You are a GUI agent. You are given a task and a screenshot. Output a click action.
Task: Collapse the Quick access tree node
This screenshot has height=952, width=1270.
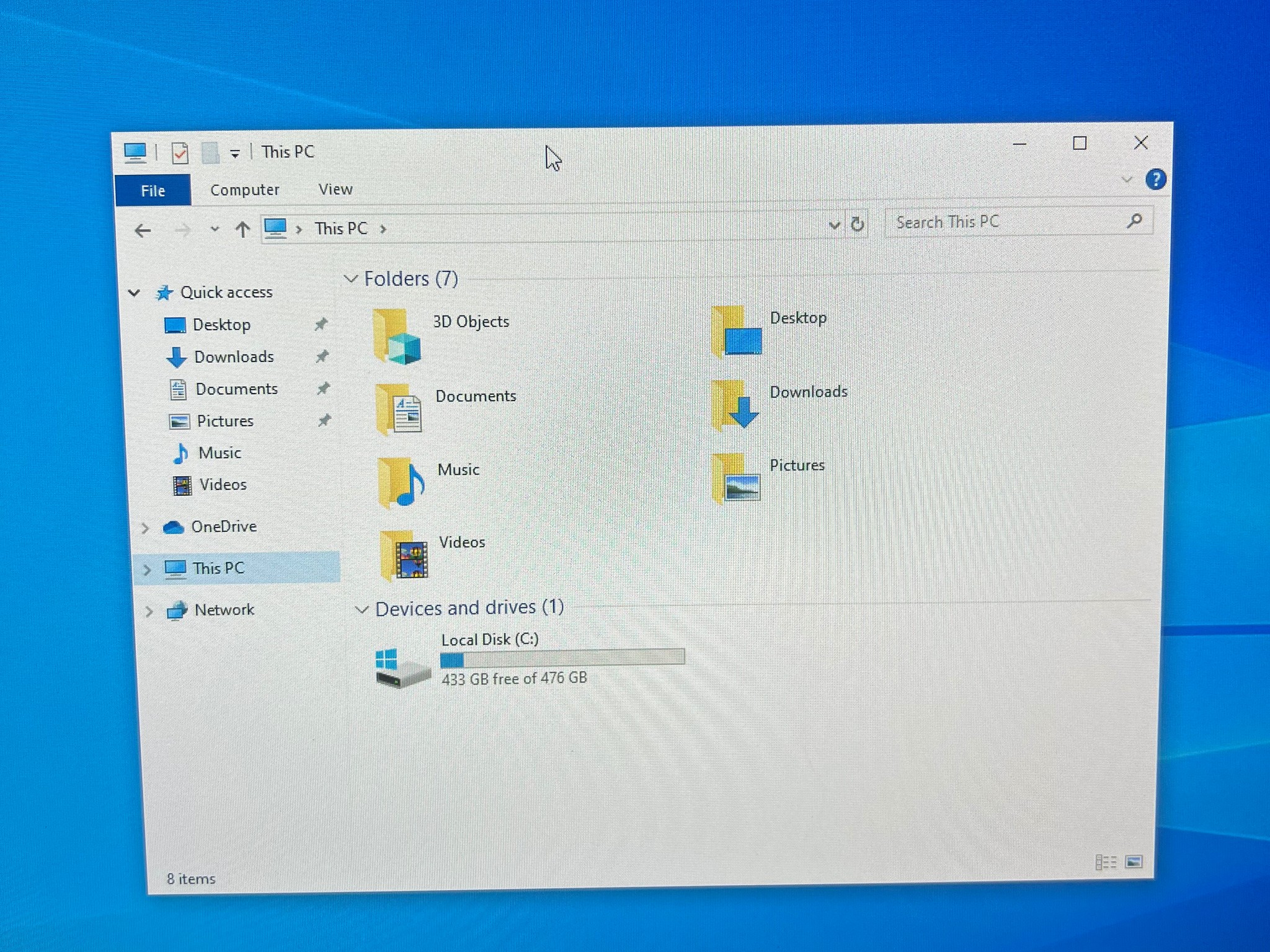[134, 293]
